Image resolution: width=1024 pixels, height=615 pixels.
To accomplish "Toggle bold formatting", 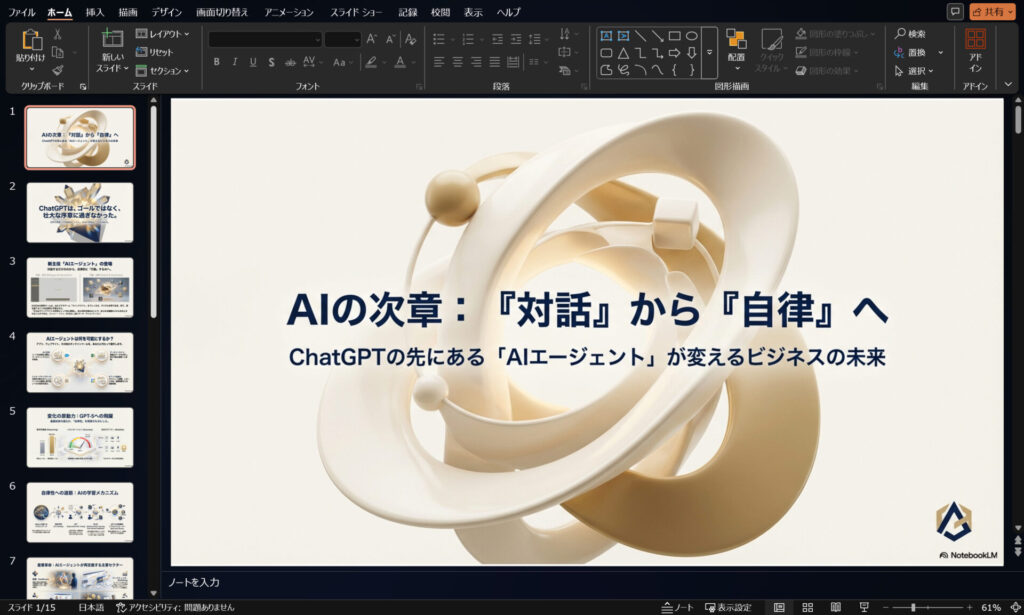I will coord(218,61).
